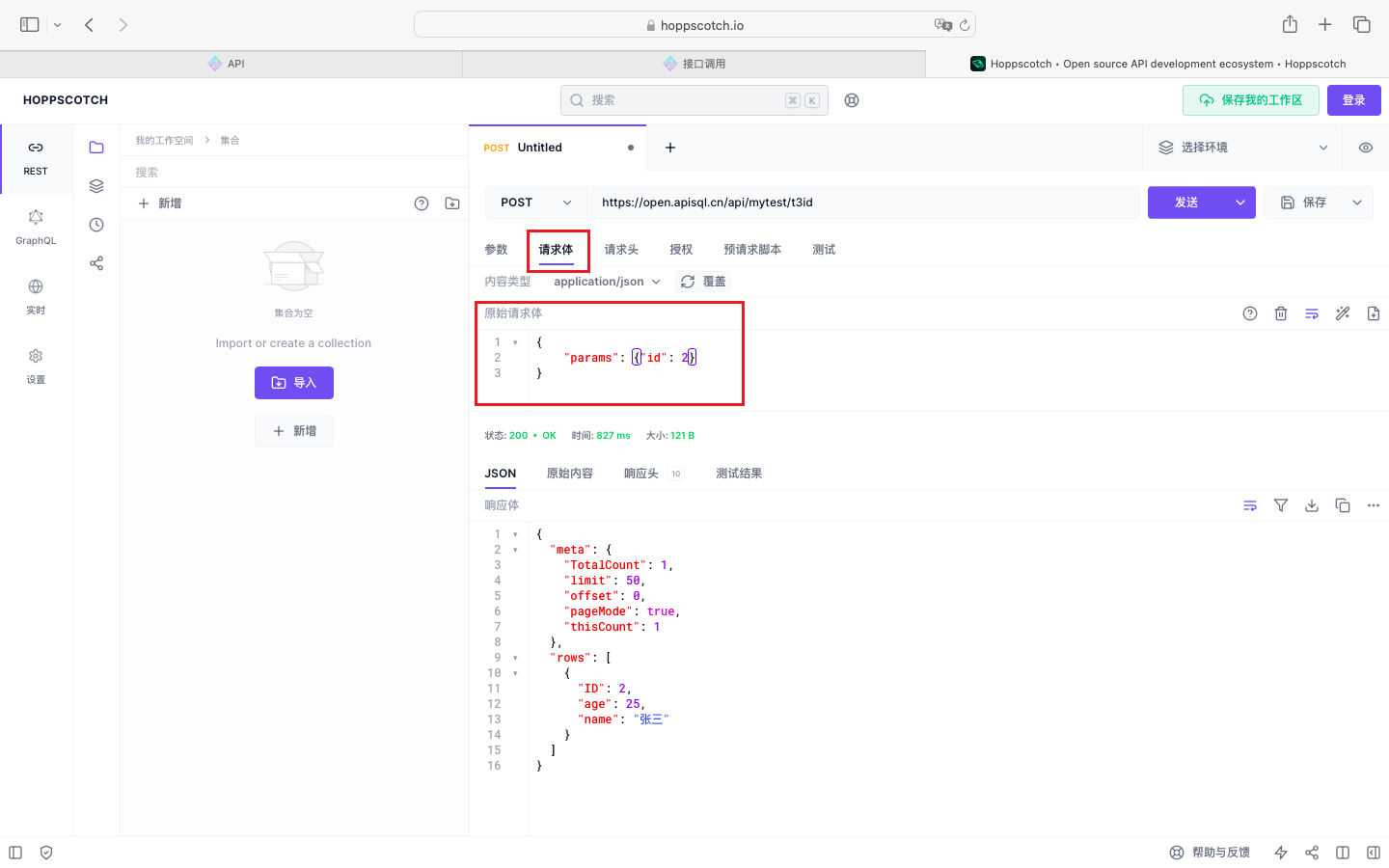1389x868 pixels.
Task: Toggle the 覆盖 override content type option
Action: pyautogui.click(x=703, y=282)
